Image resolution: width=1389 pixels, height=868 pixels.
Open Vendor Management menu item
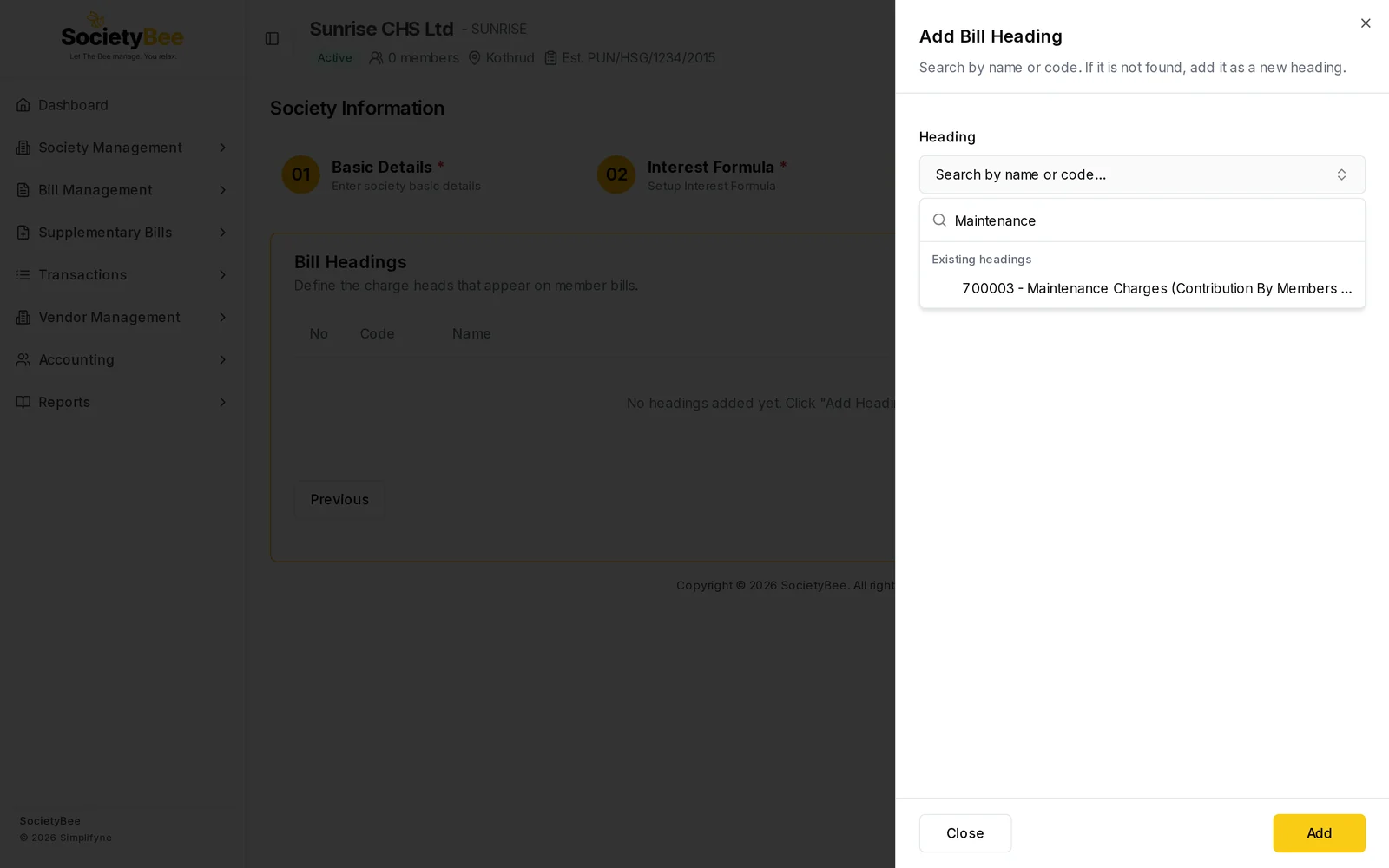(x=122, y=318)
